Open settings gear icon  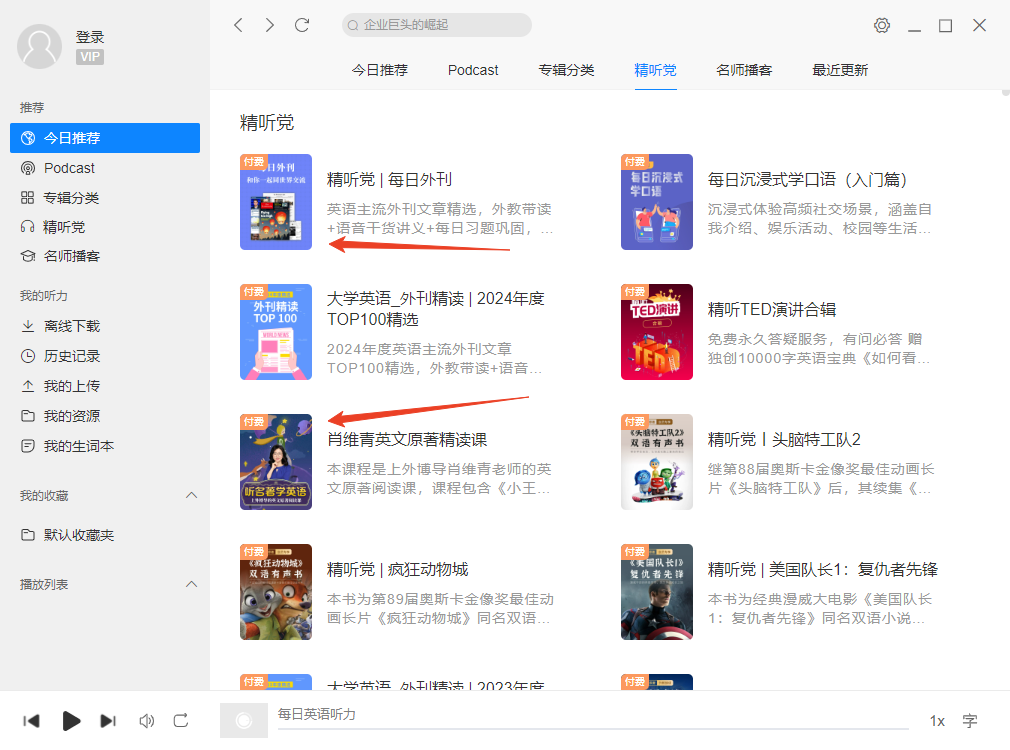(x=882, y=25)
